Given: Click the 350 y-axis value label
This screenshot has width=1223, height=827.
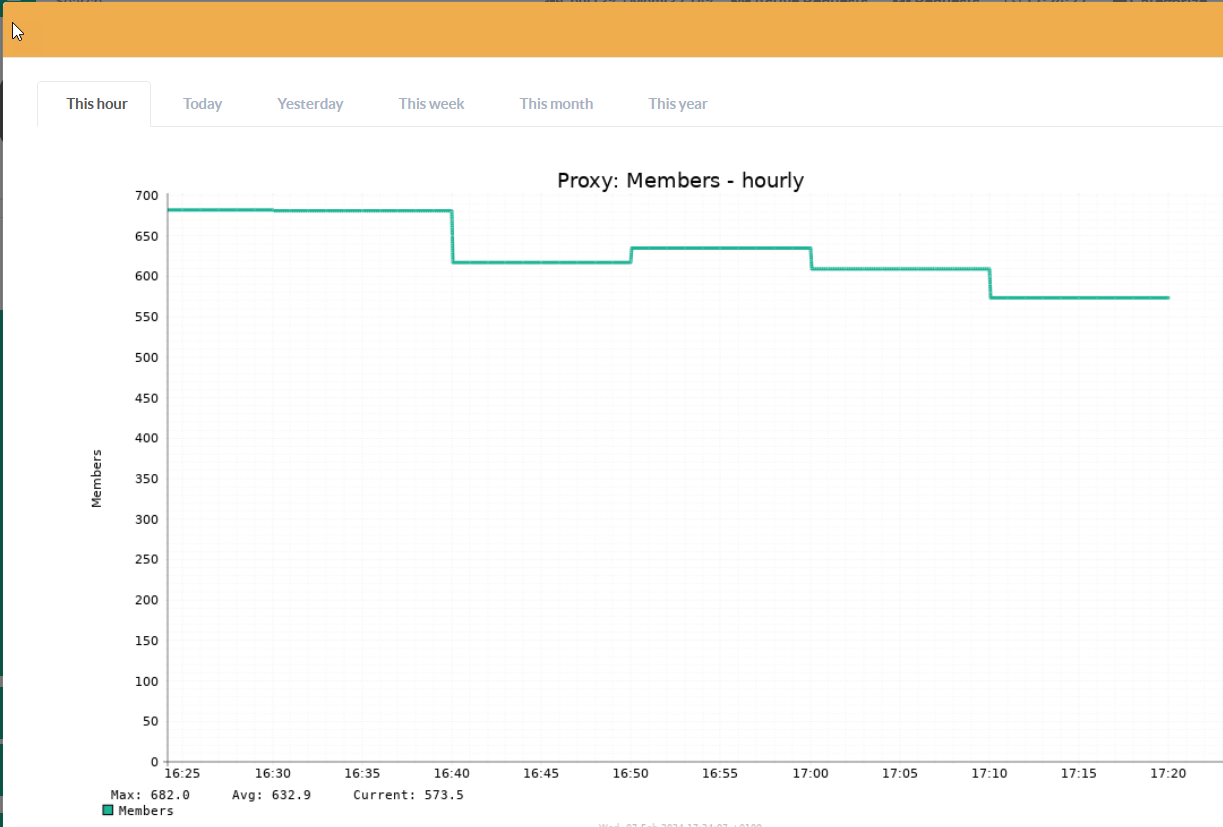Looking at the screenshot, I should pyautogui.click(x=146, y=479).
